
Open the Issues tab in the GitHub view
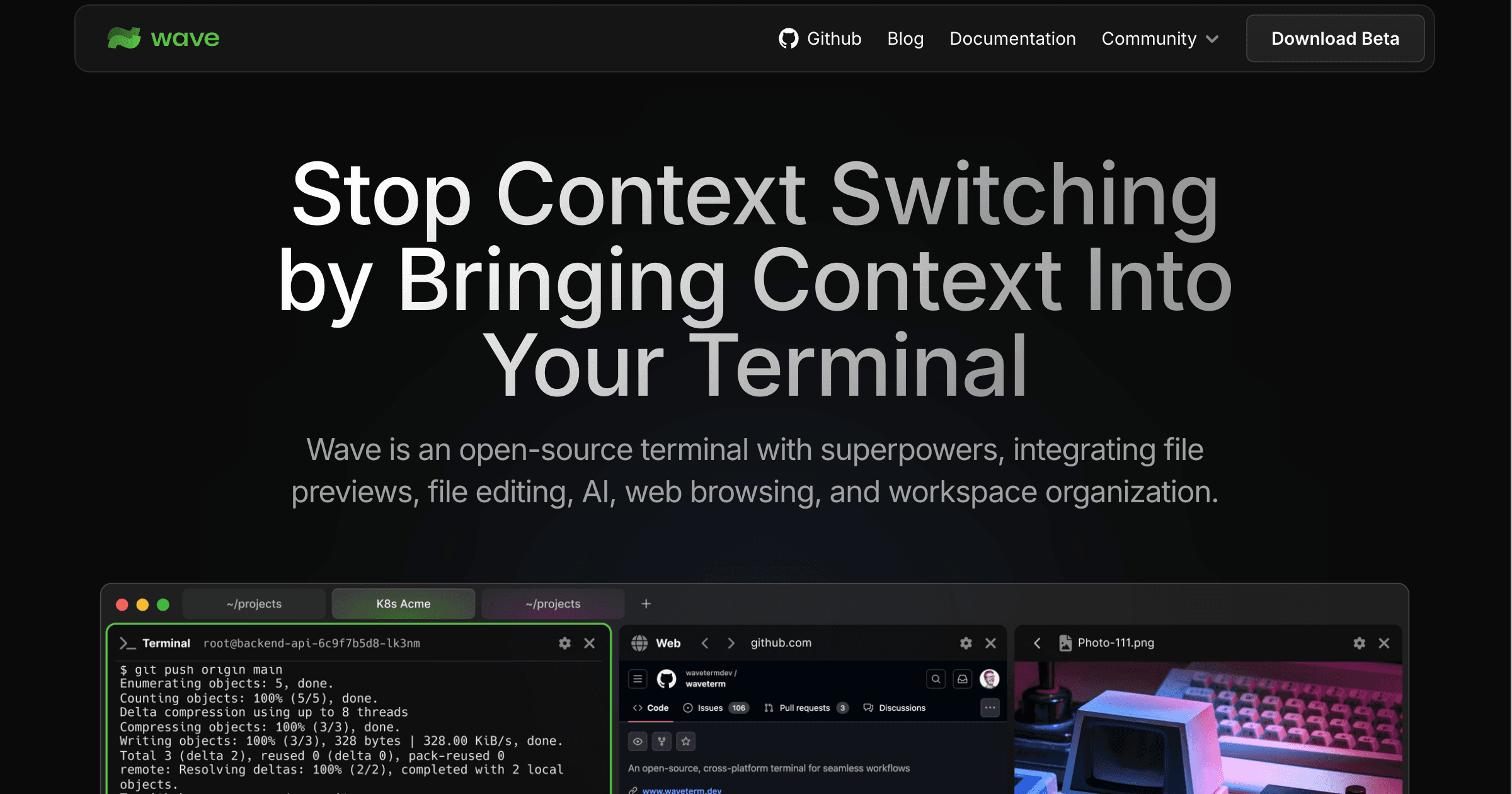pyautogui.click(x=709, y=708)
